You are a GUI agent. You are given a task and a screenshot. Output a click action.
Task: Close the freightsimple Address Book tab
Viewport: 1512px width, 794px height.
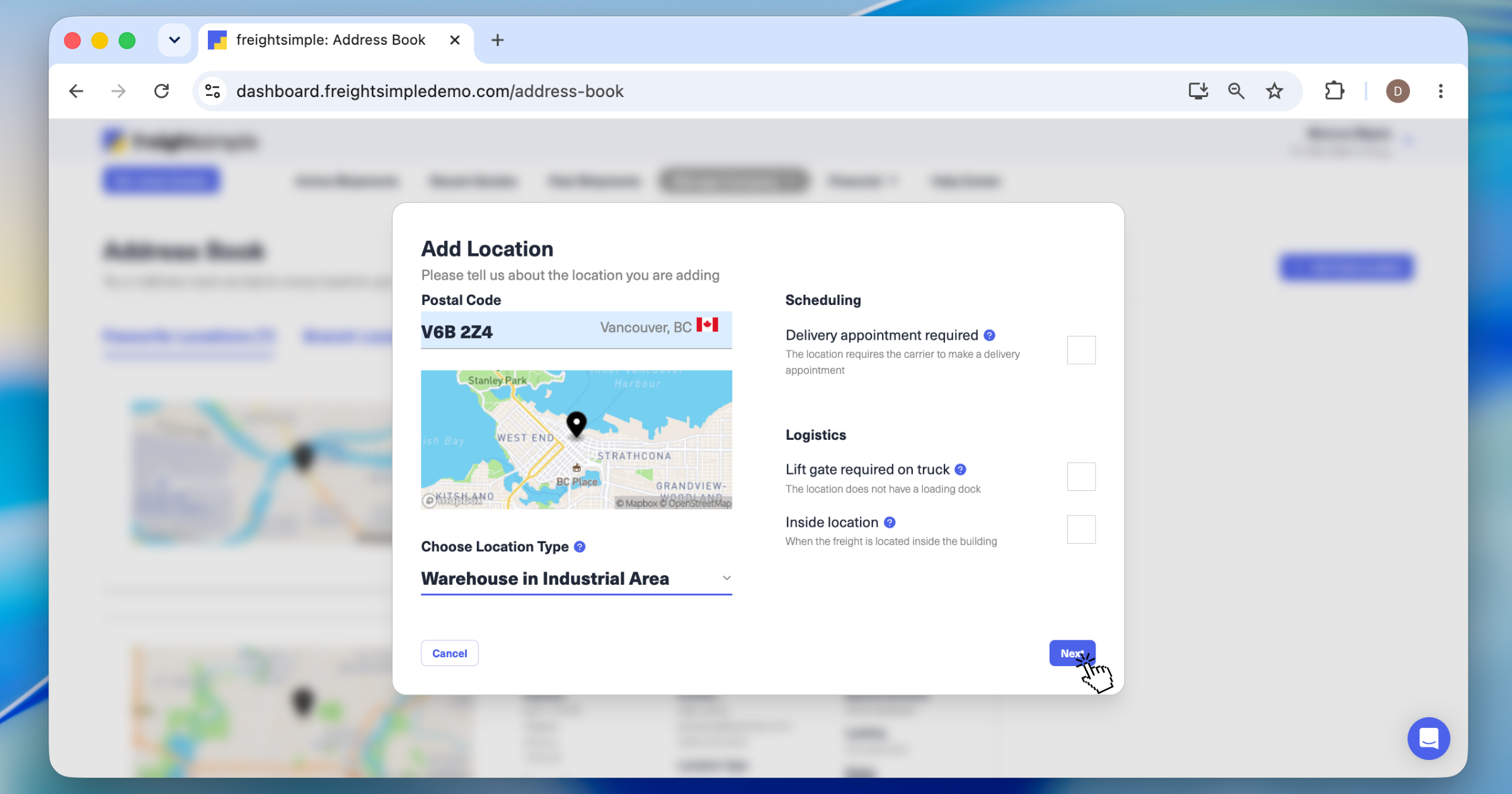455,40
